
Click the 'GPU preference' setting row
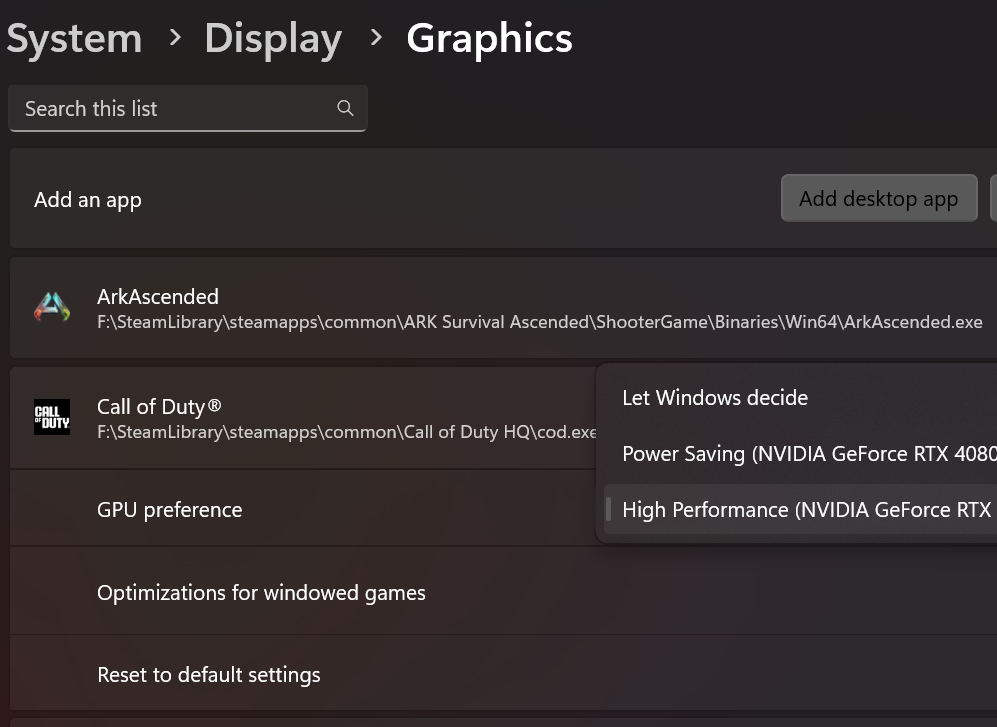coord(170,510)
